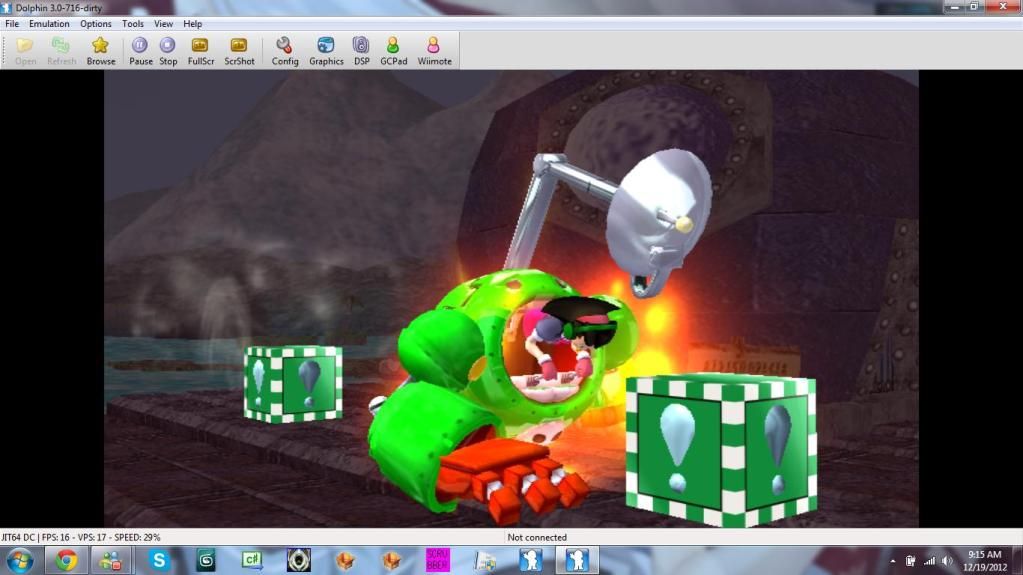Screen dimensions: 1023x575
Task: Pause the running emulation
Action: click(x=140, y=51)
